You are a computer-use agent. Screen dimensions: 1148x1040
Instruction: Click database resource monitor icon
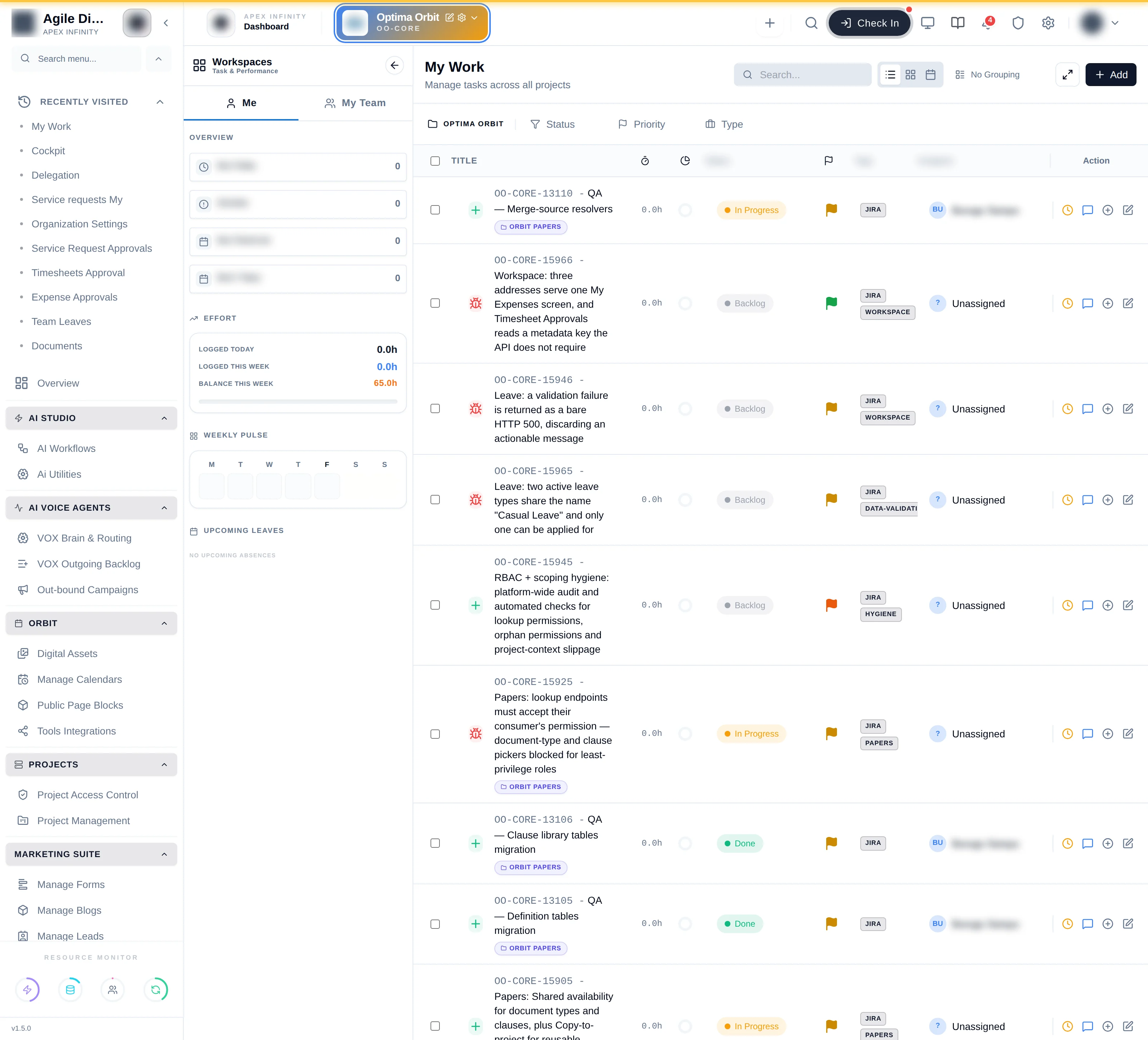(70, 990)
